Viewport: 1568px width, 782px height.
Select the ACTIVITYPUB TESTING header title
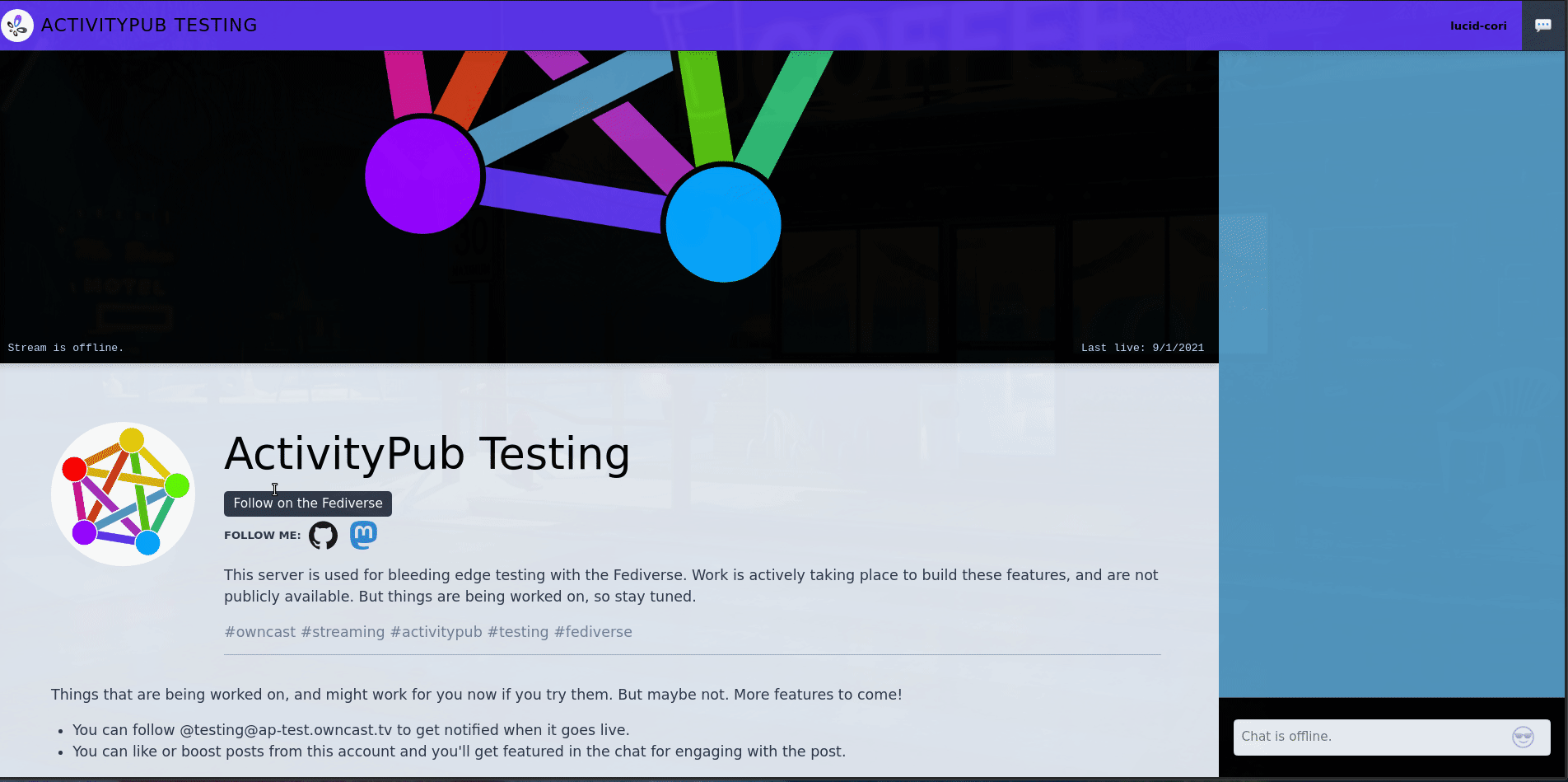[x=150, y=25]
